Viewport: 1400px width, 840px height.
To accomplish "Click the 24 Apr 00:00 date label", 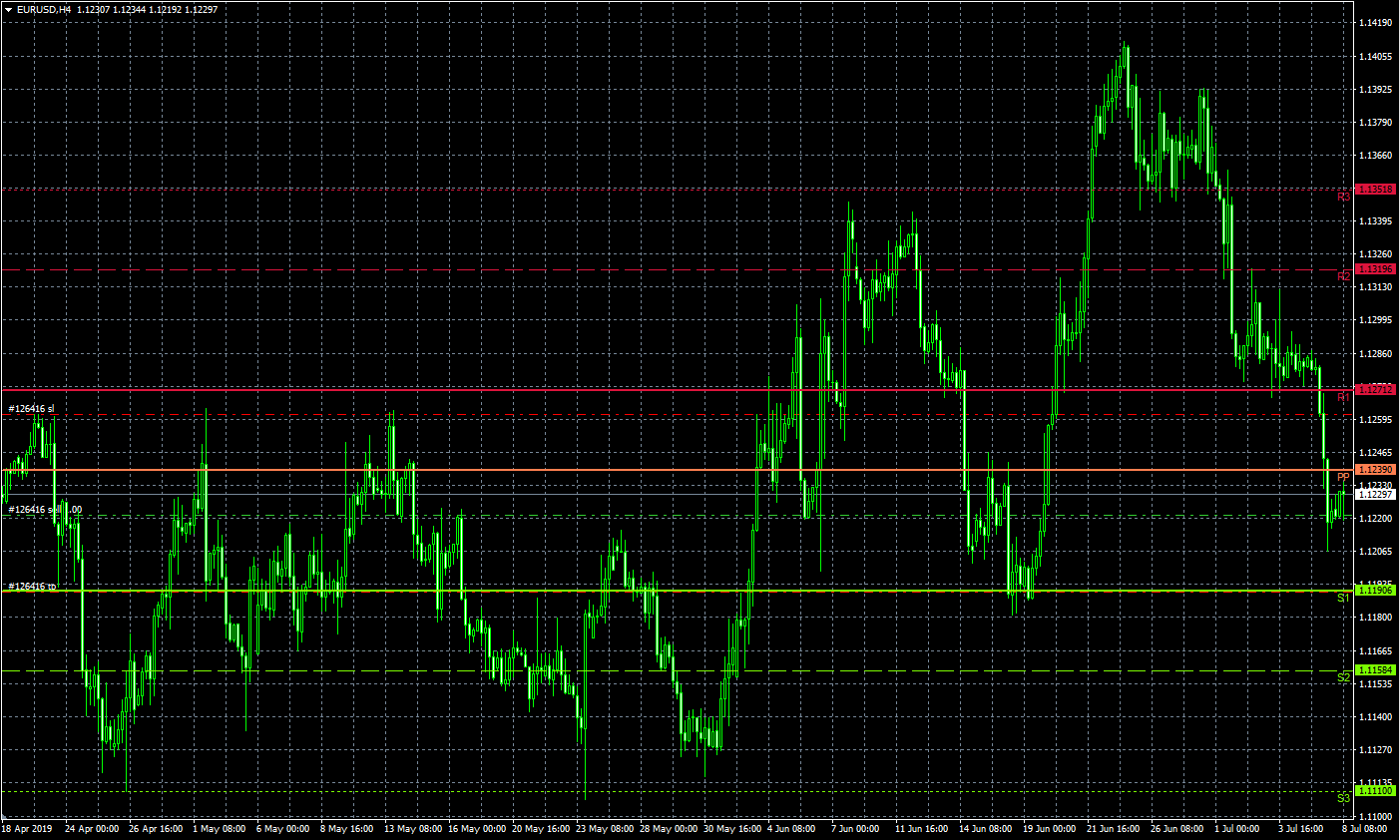I will [x=92, y=829].
